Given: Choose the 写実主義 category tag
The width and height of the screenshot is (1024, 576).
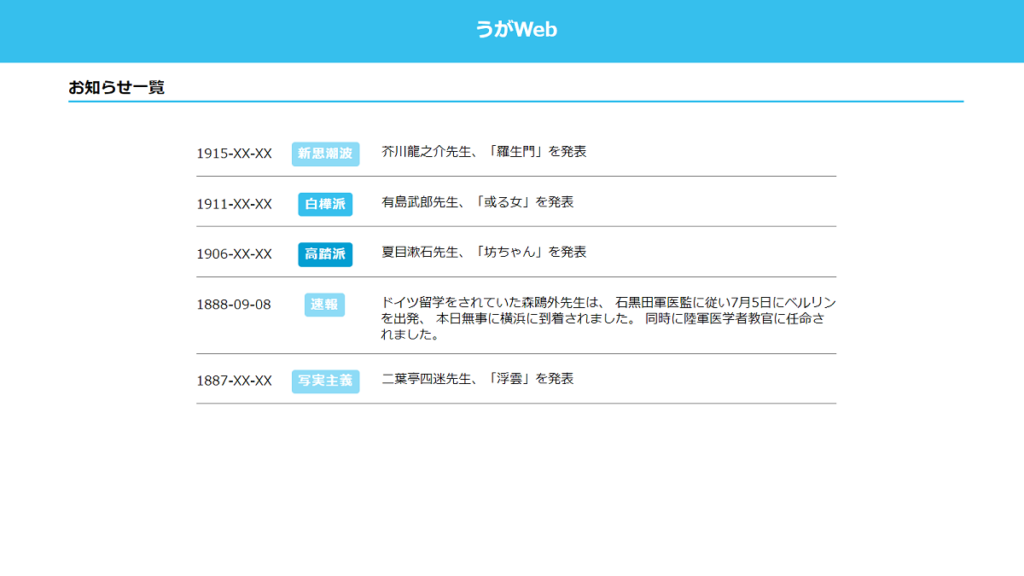Looking at the screenshot, I should coord(325,381).
